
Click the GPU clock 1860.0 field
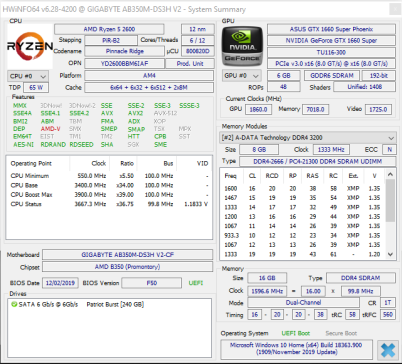click(258, 109)
